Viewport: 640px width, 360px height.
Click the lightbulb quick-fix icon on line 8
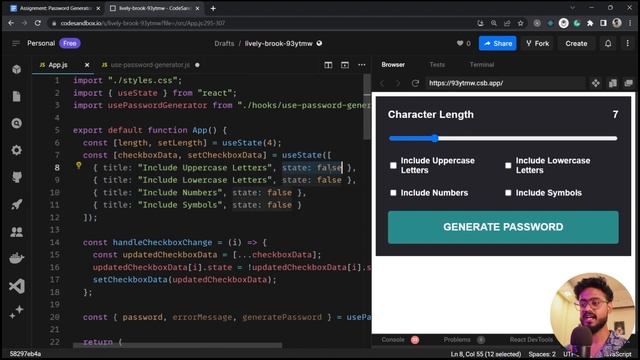pos(79,165)
